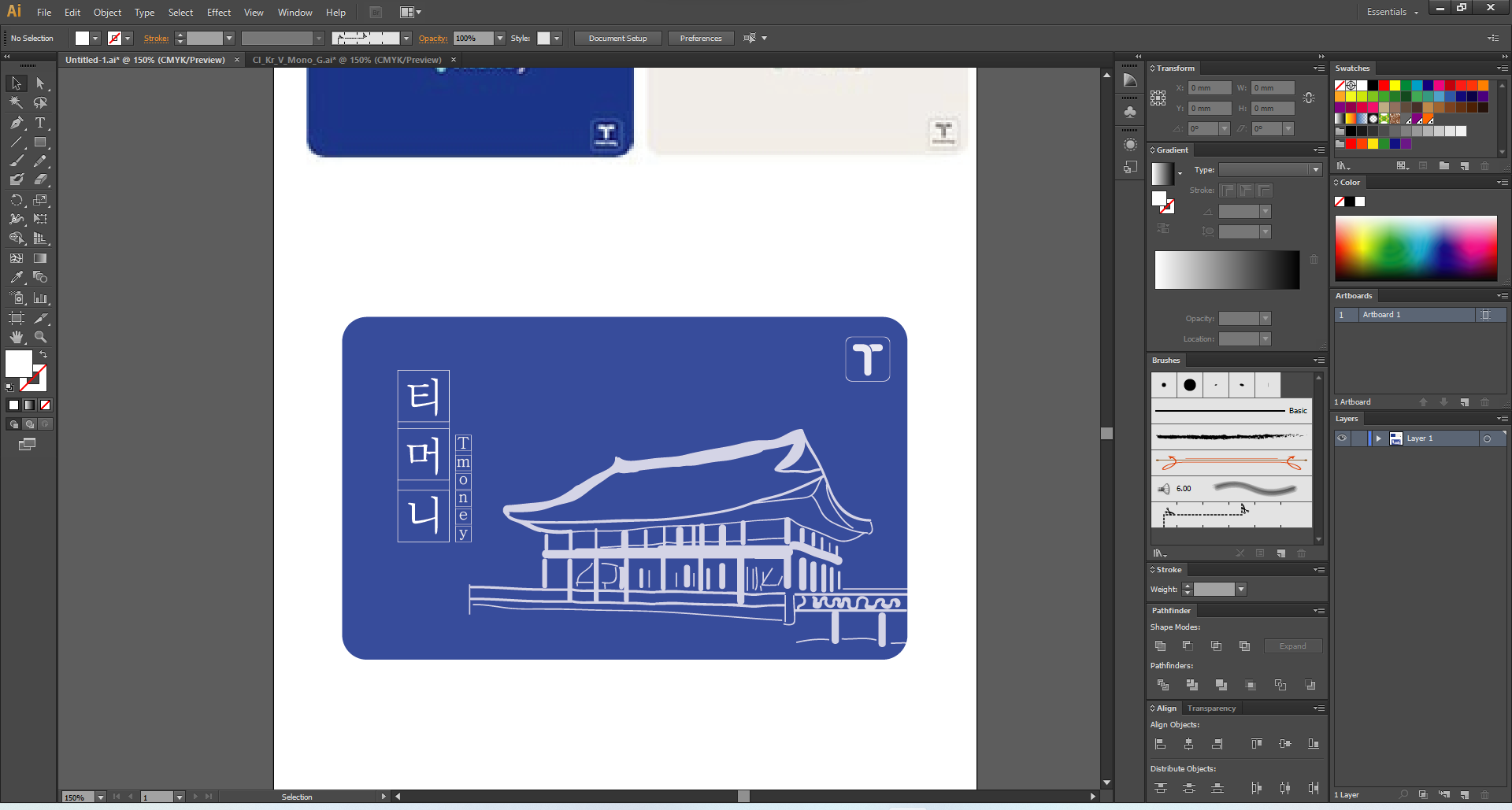Click the toolbox Fill color box

19,364
